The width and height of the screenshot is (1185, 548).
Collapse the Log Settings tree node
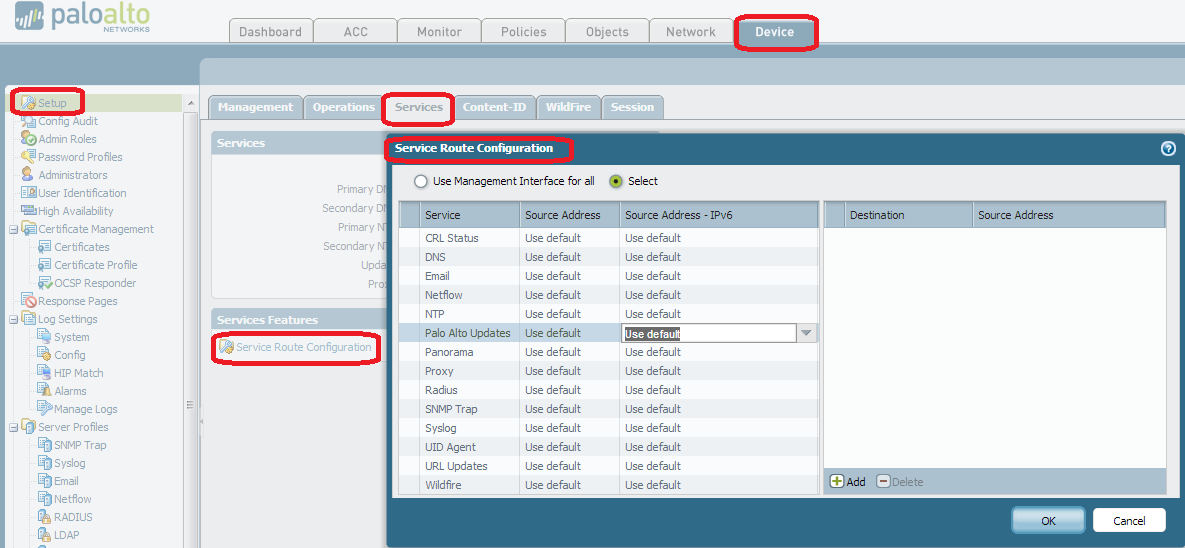13,319
